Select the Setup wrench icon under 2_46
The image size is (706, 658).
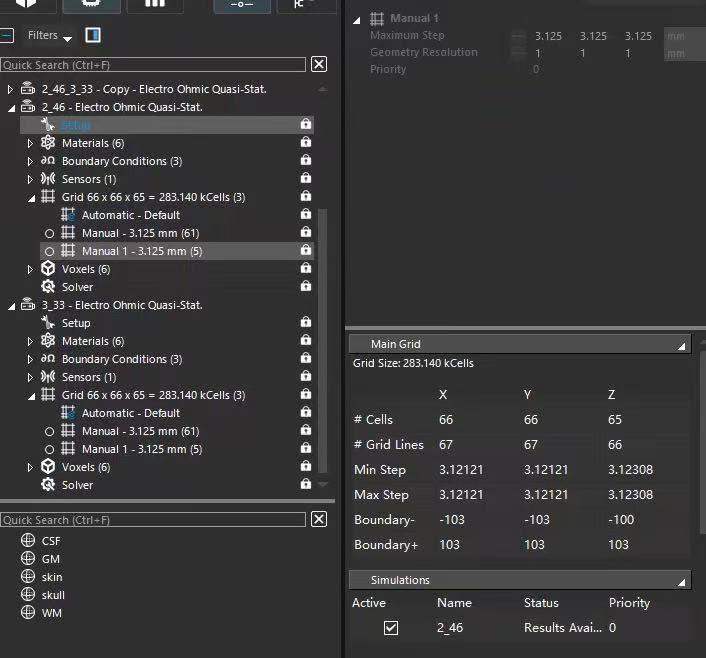click(x=48, y=124)
